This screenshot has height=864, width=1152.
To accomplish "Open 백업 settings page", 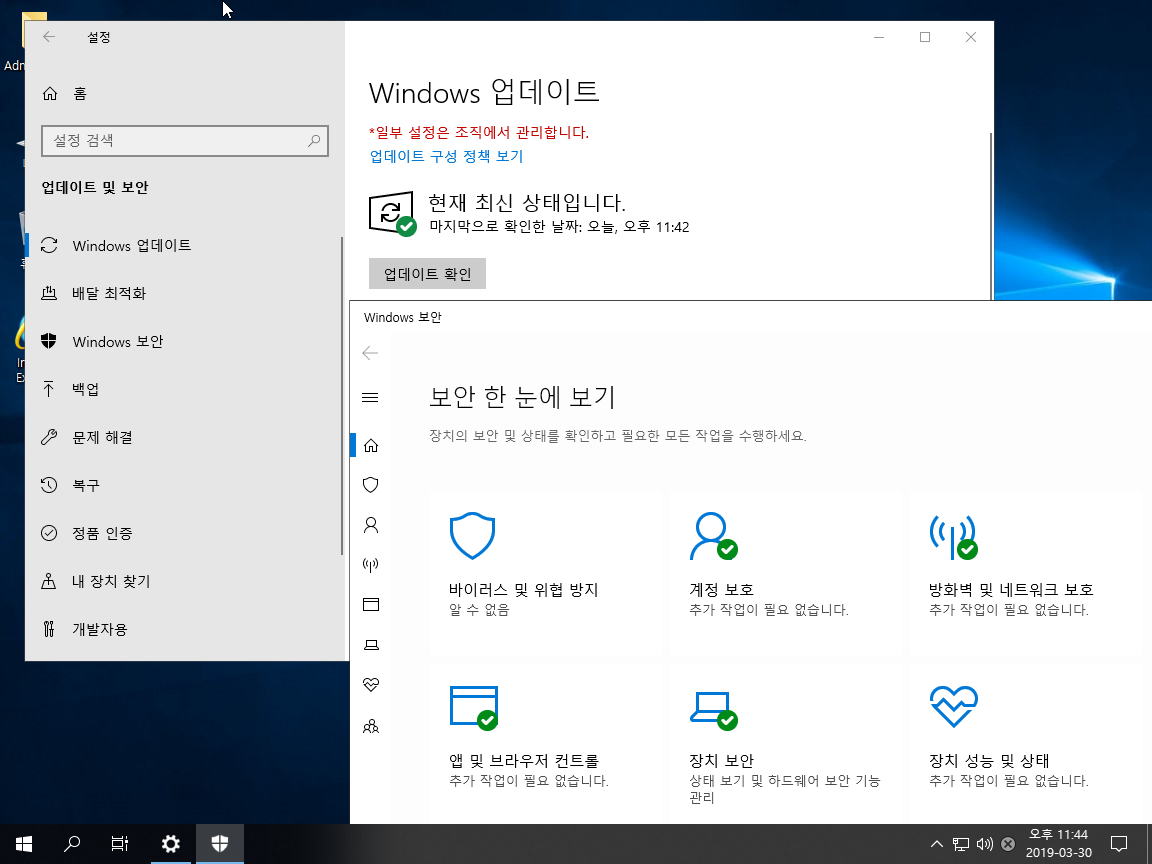I will coord(184,389).
